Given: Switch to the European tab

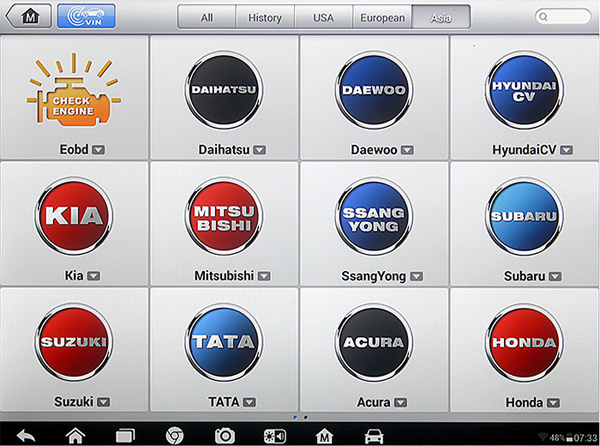Looking at the screenshot, I should pyautogui.click(x=382, y=17).
